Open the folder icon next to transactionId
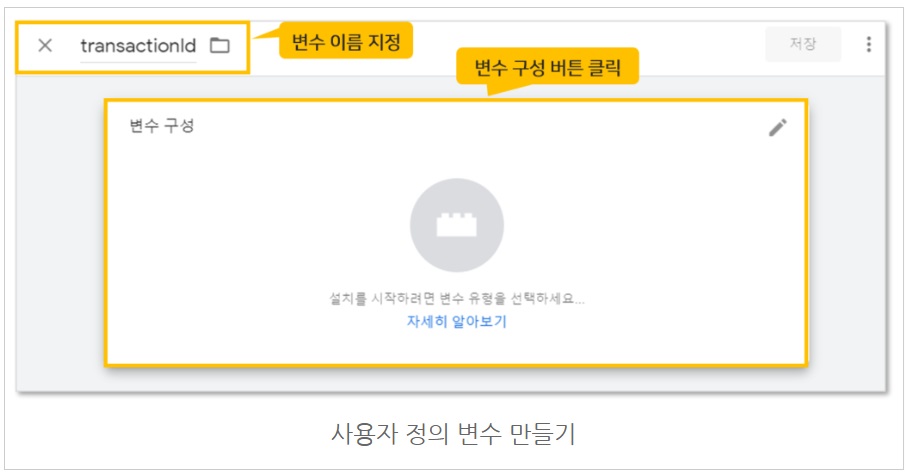The image size is (909, 474). click(220, 45)
